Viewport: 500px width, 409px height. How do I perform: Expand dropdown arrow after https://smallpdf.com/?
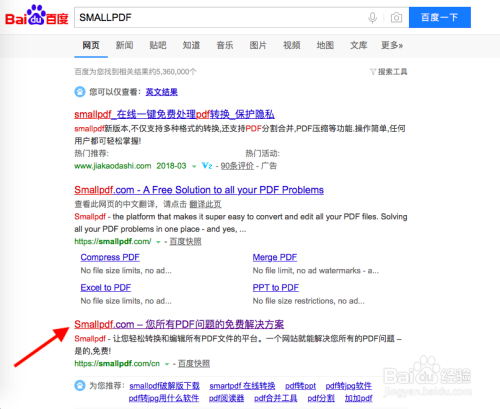coord(158,242)
